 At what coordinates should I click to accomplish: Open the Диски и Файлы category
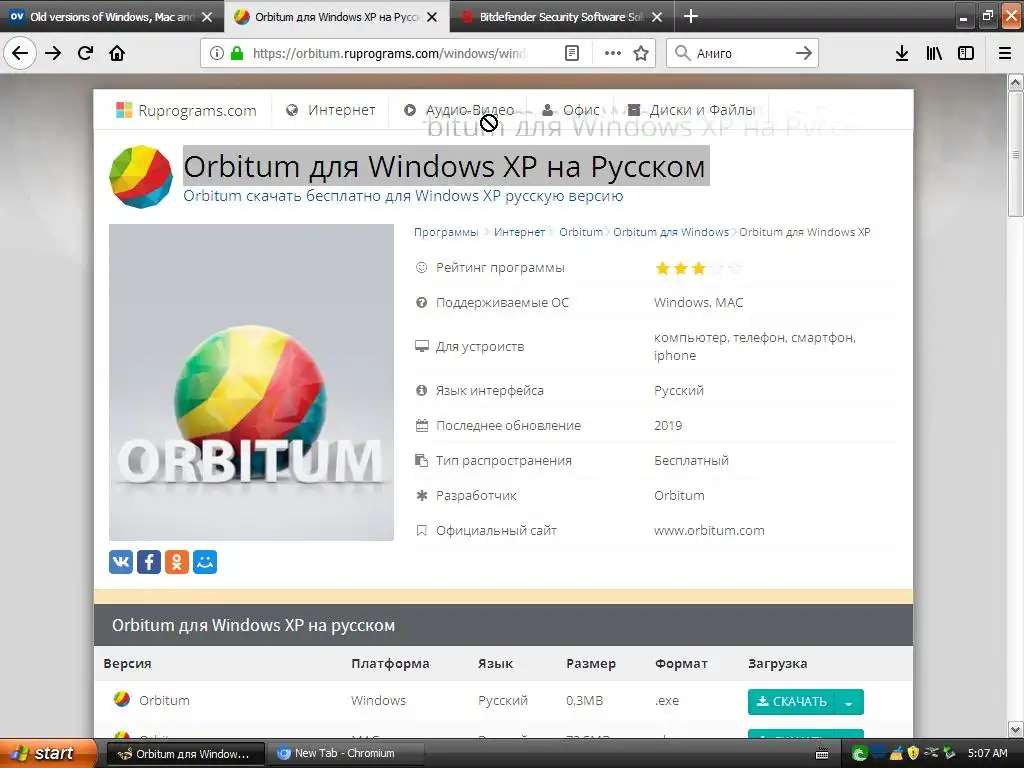[691, 110]
